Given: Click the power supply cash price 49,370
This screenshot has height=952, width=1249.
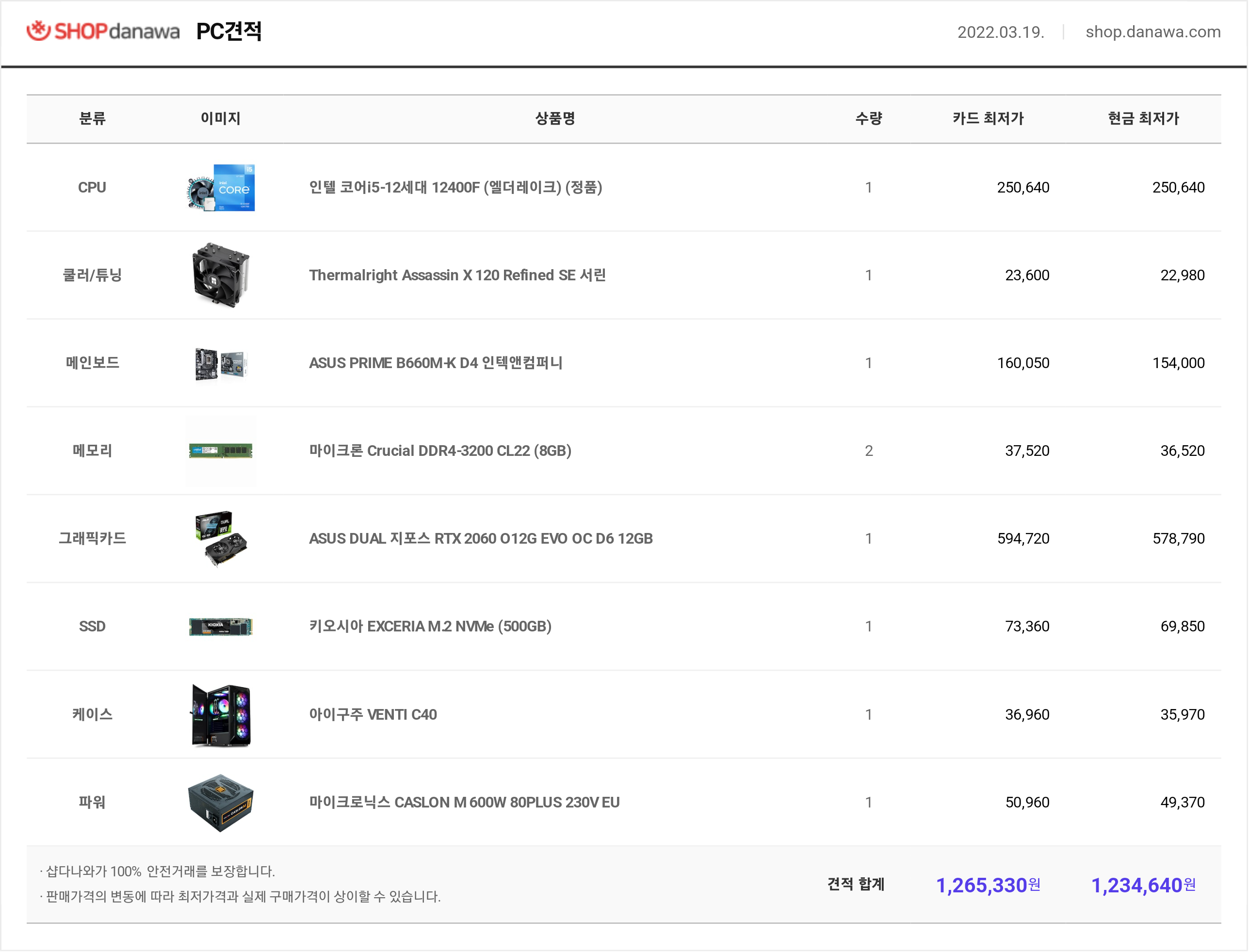Looking at the screenshot, I should pos(1183,803).
